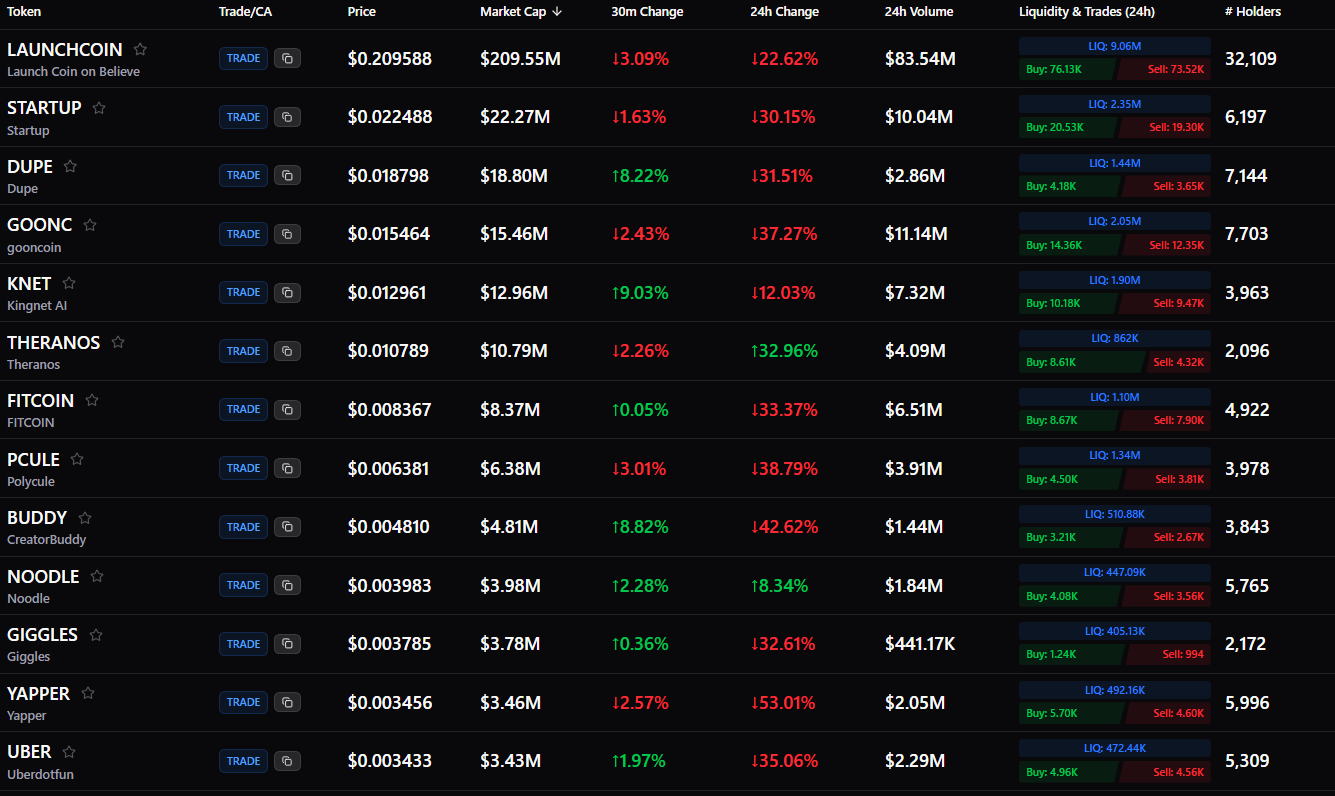The width and height of the screenshot is (1335, 796).
Task: Sort table by Price header
Action: [x=362, y=12]
